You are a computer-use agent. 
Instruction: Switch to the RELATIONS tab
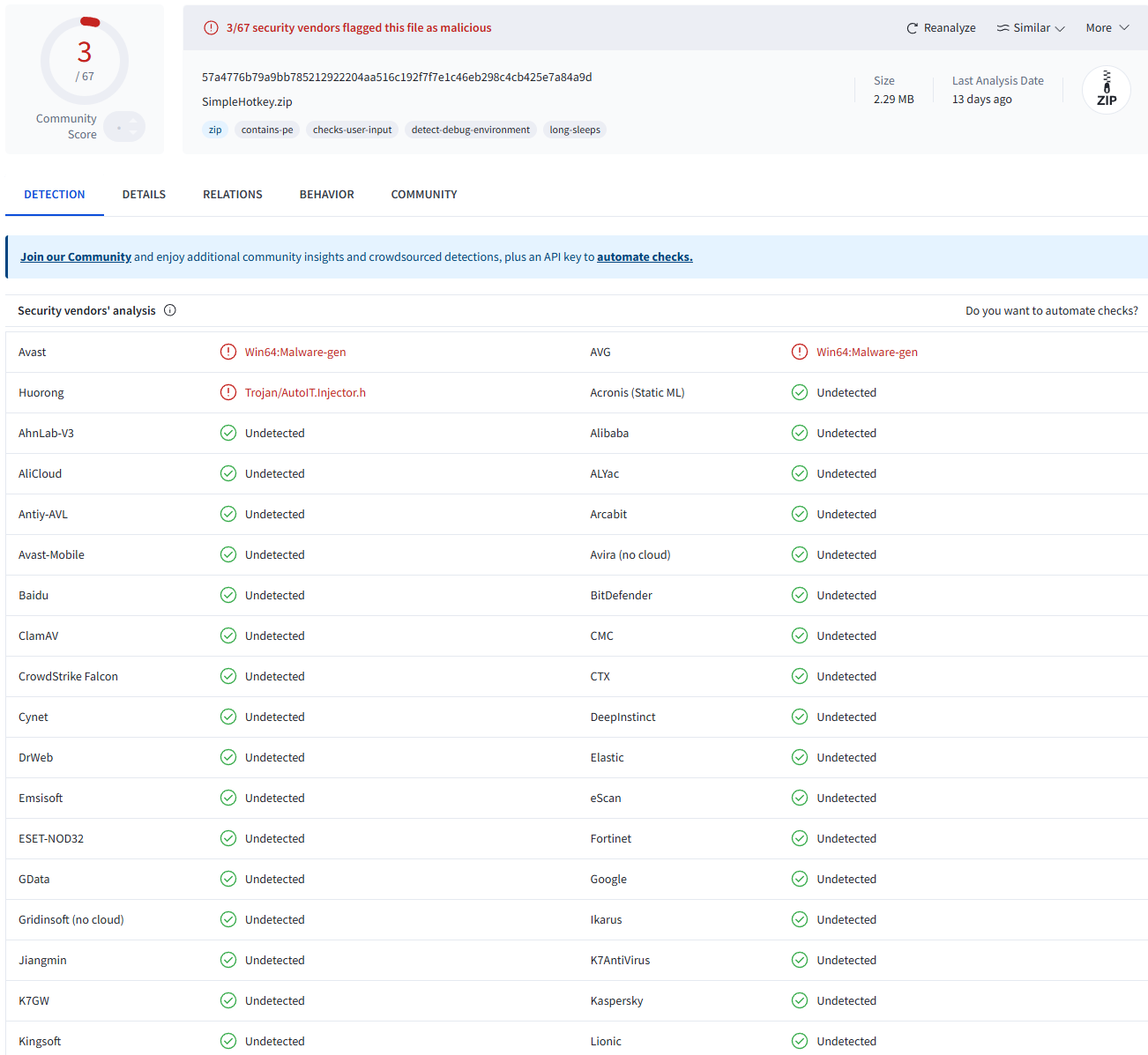point(233,195)
